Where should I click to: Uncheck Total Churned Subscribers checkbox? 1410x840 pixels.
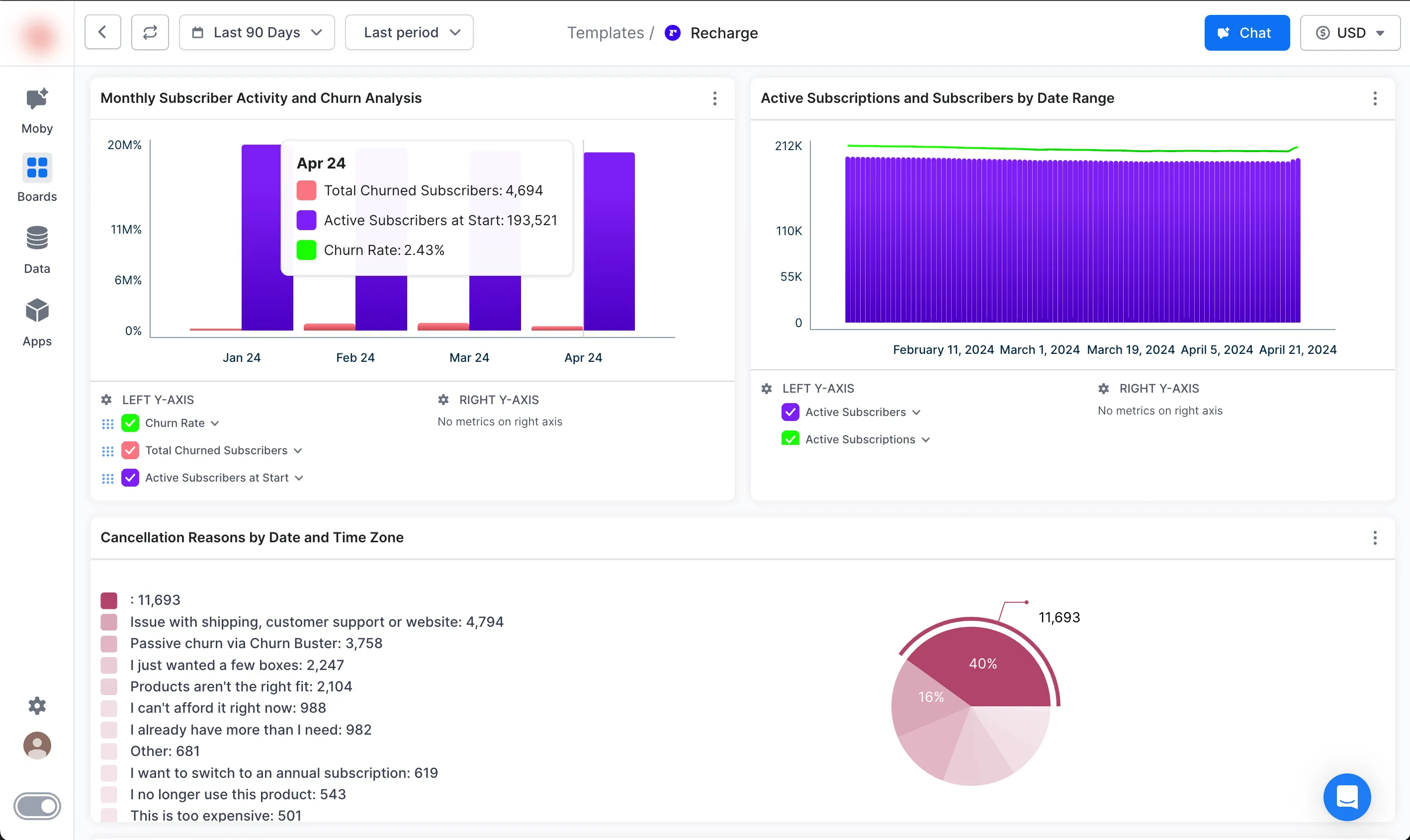130,450
